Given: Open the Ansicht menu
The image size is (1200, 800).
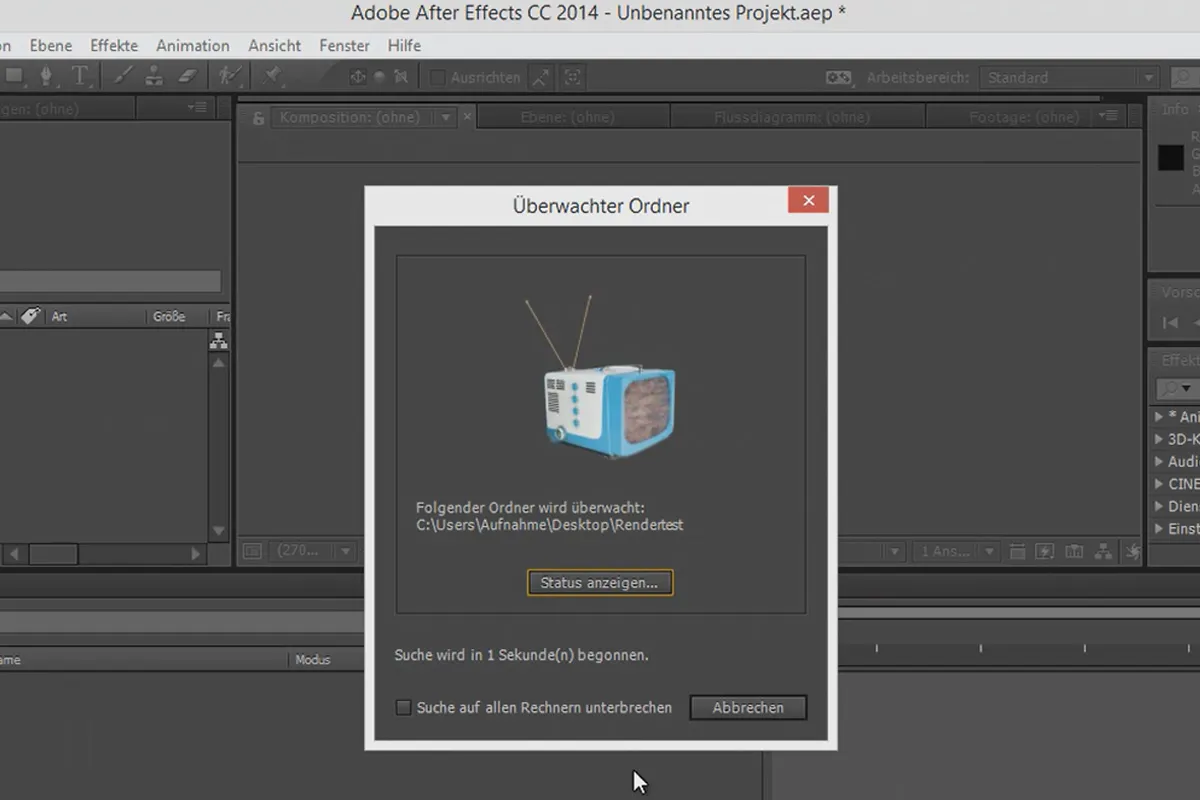Looking at the screenshot, I should point(275,46).
